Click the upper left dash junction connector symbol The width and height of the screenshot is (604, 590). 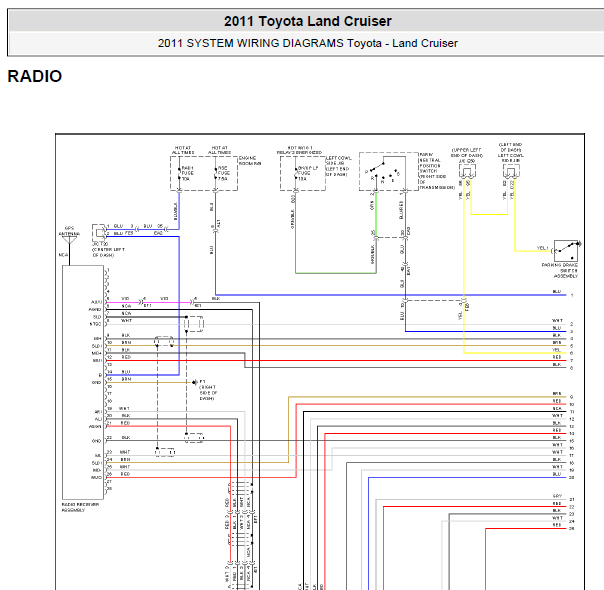(467, 171)
